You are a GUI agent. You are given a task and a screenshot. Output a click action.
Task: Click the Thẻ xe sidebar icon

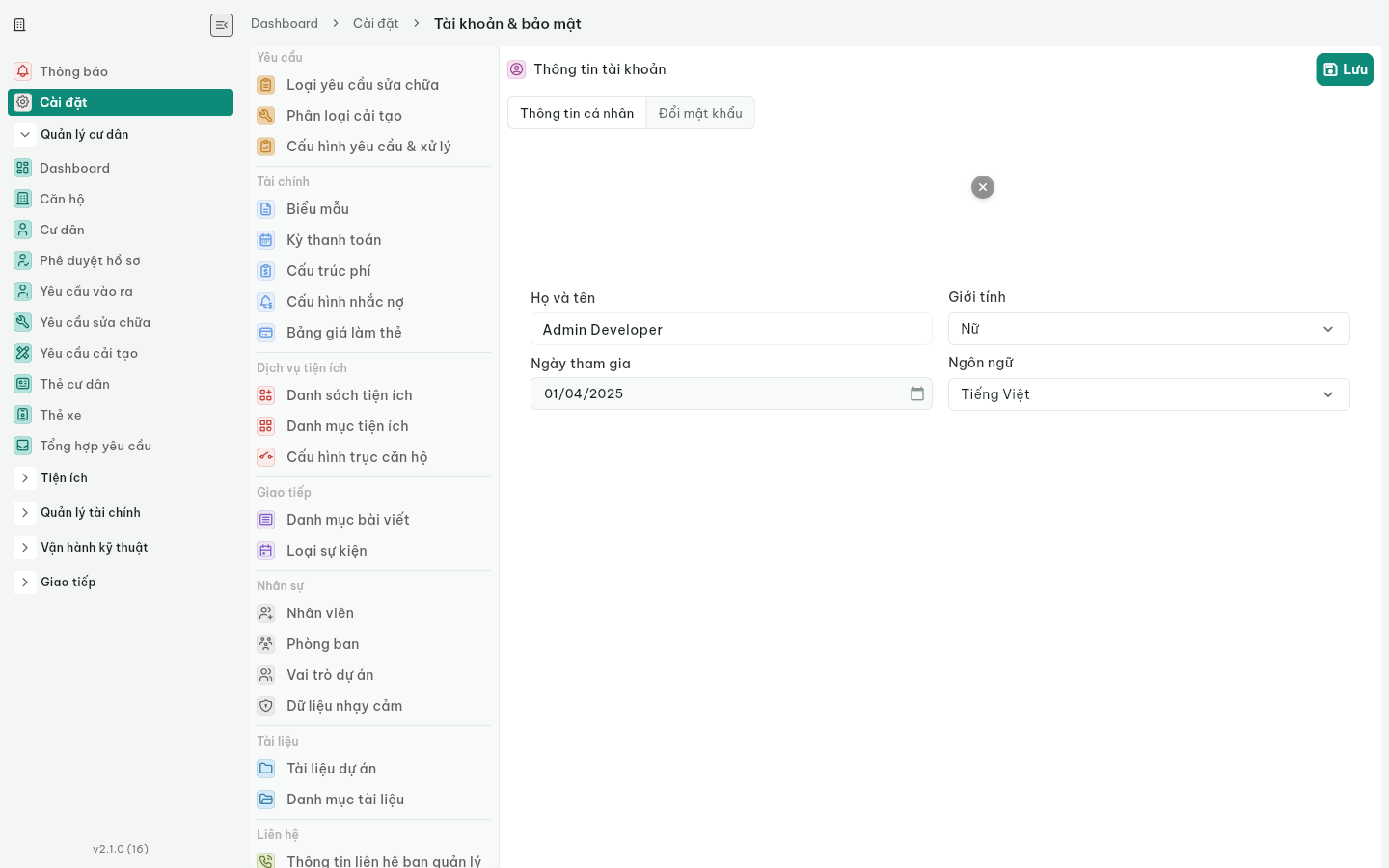tap(22, 415)
